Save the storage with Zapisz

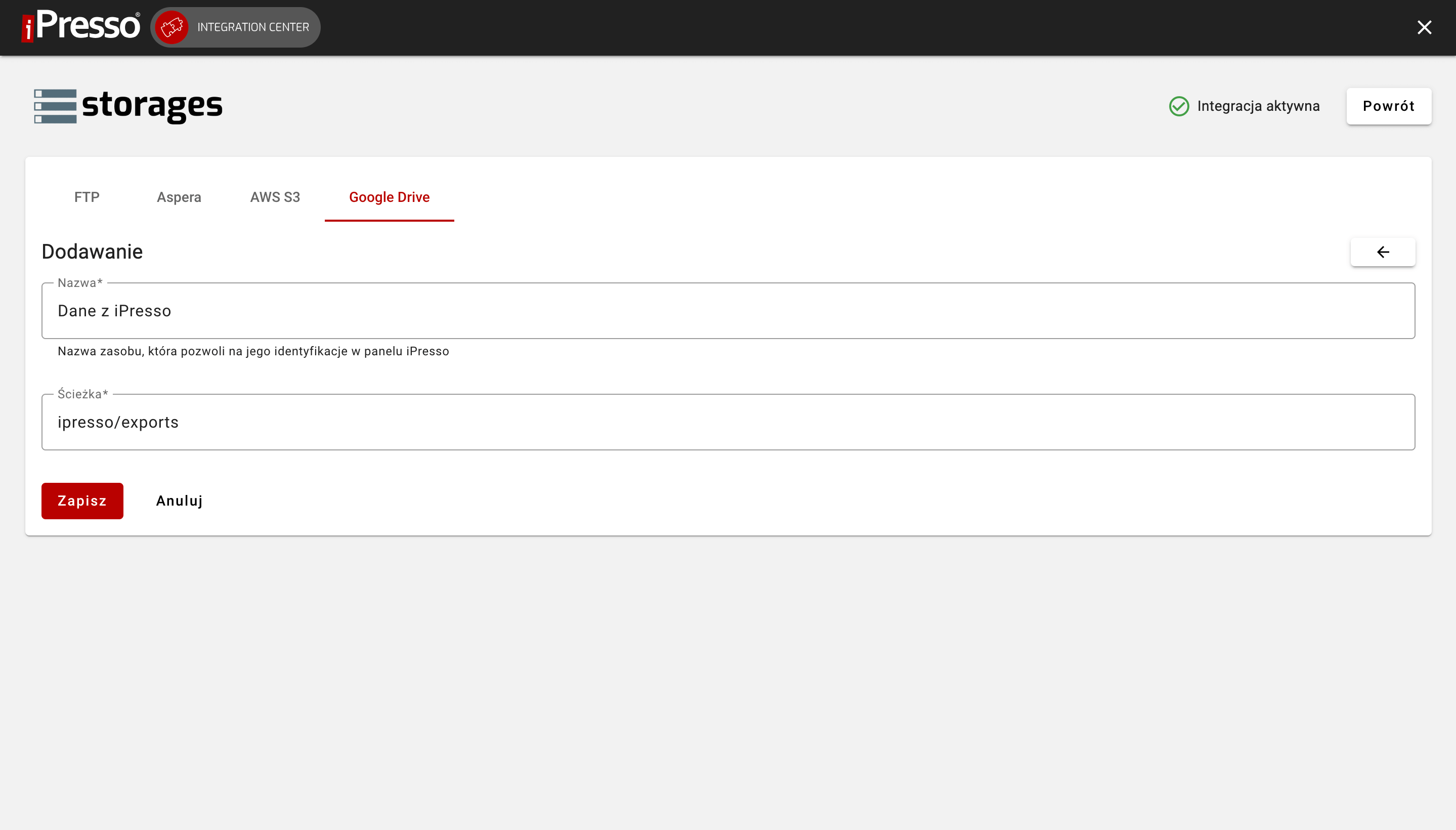point(82,501)
